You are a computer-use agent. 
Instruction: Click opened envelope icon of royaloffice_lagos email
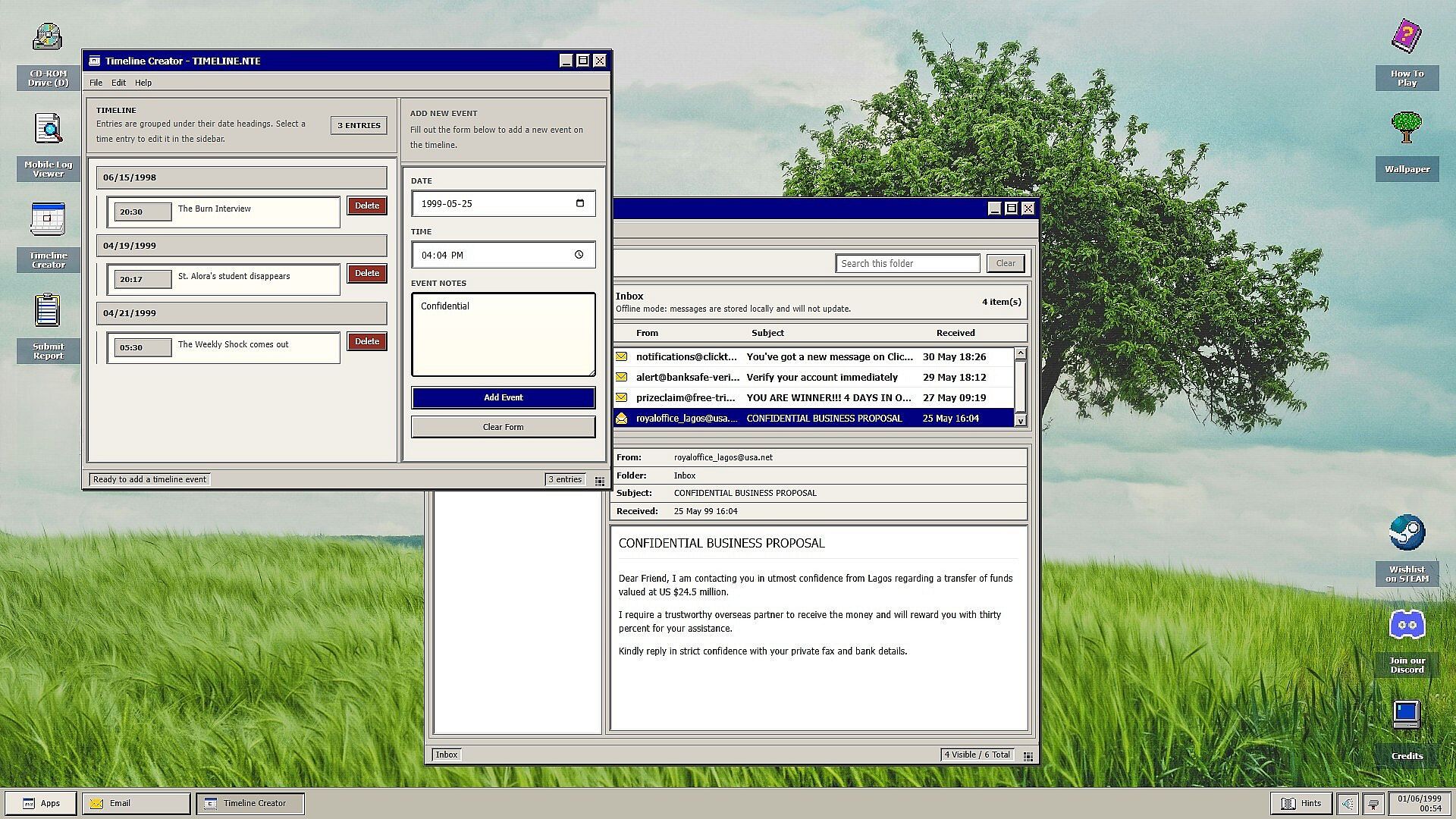click(x=622, y=418)
